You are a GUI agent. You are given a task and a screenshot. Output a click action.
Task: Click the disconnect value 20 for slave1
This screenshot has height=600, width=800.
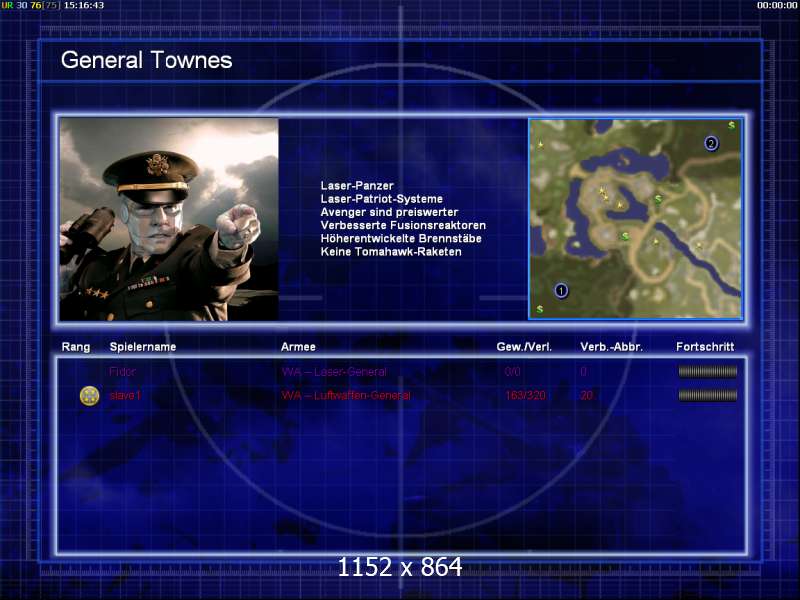pos(587,395)
